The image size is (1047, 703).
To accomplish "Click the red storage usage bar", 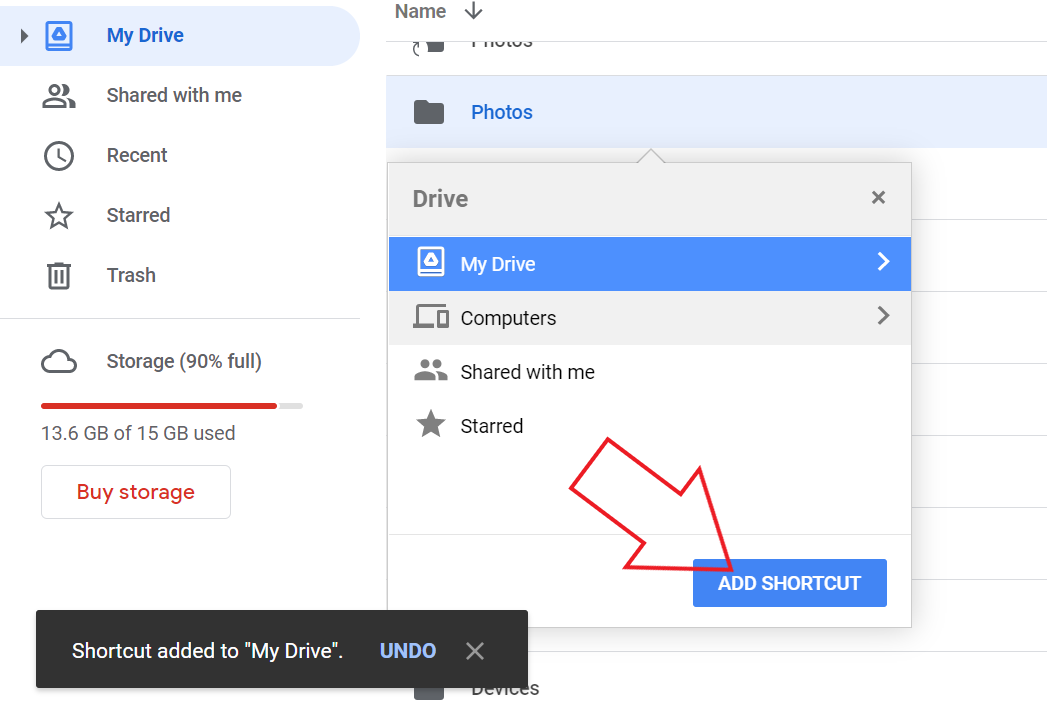I will pyautogui.click(x=159, y=406).
